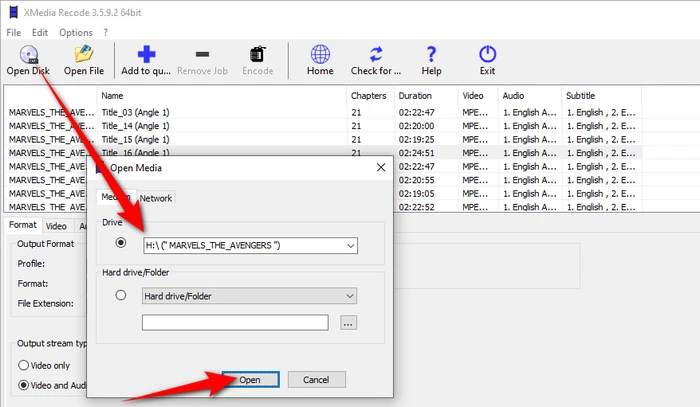Screen dimensions: 700x407
Task: Click the Open button in dialog
Action: tap(250, 380)
